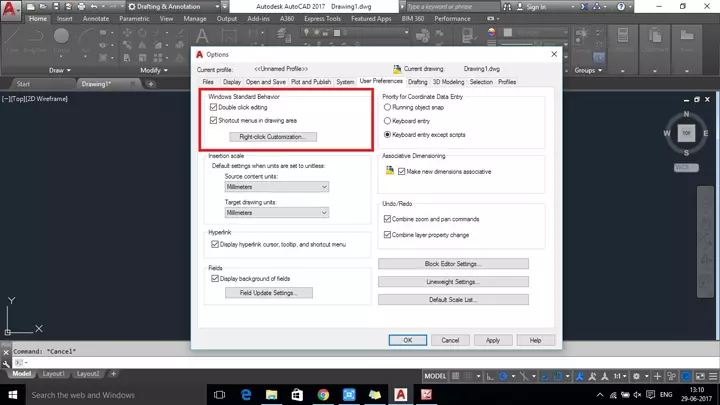Open the AutoCAD application menu logo
Viewport: 720px width, 405px height.
point(11,9)
